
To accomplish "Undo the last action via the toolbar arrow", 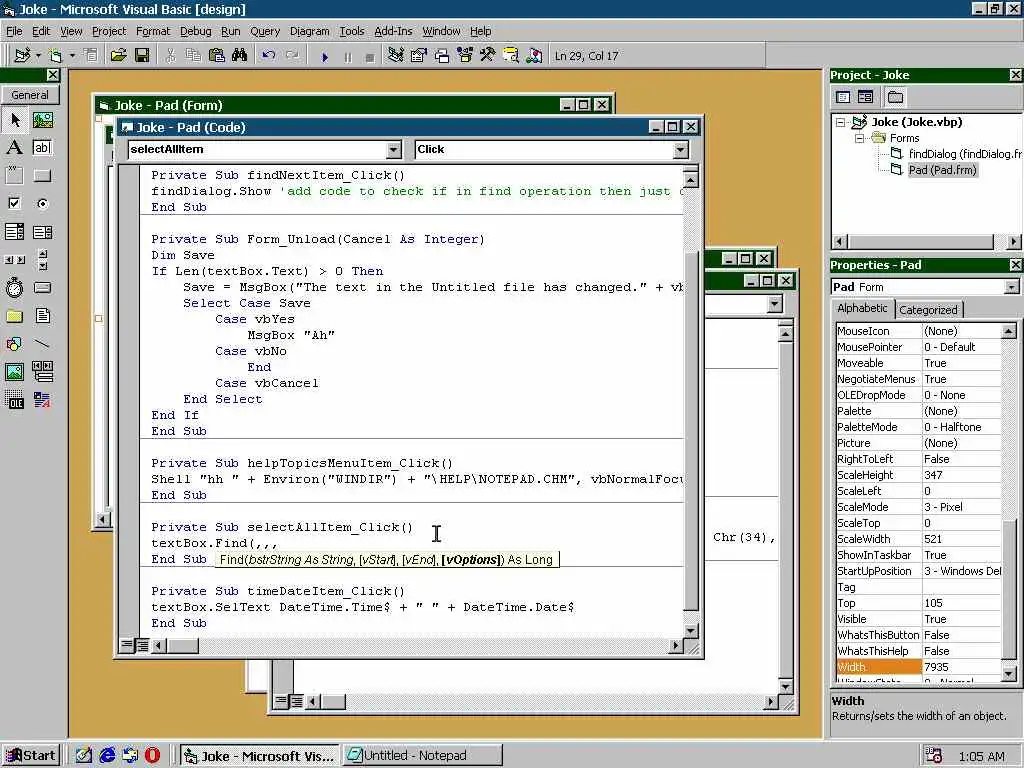I will click(x=268, y=56).
